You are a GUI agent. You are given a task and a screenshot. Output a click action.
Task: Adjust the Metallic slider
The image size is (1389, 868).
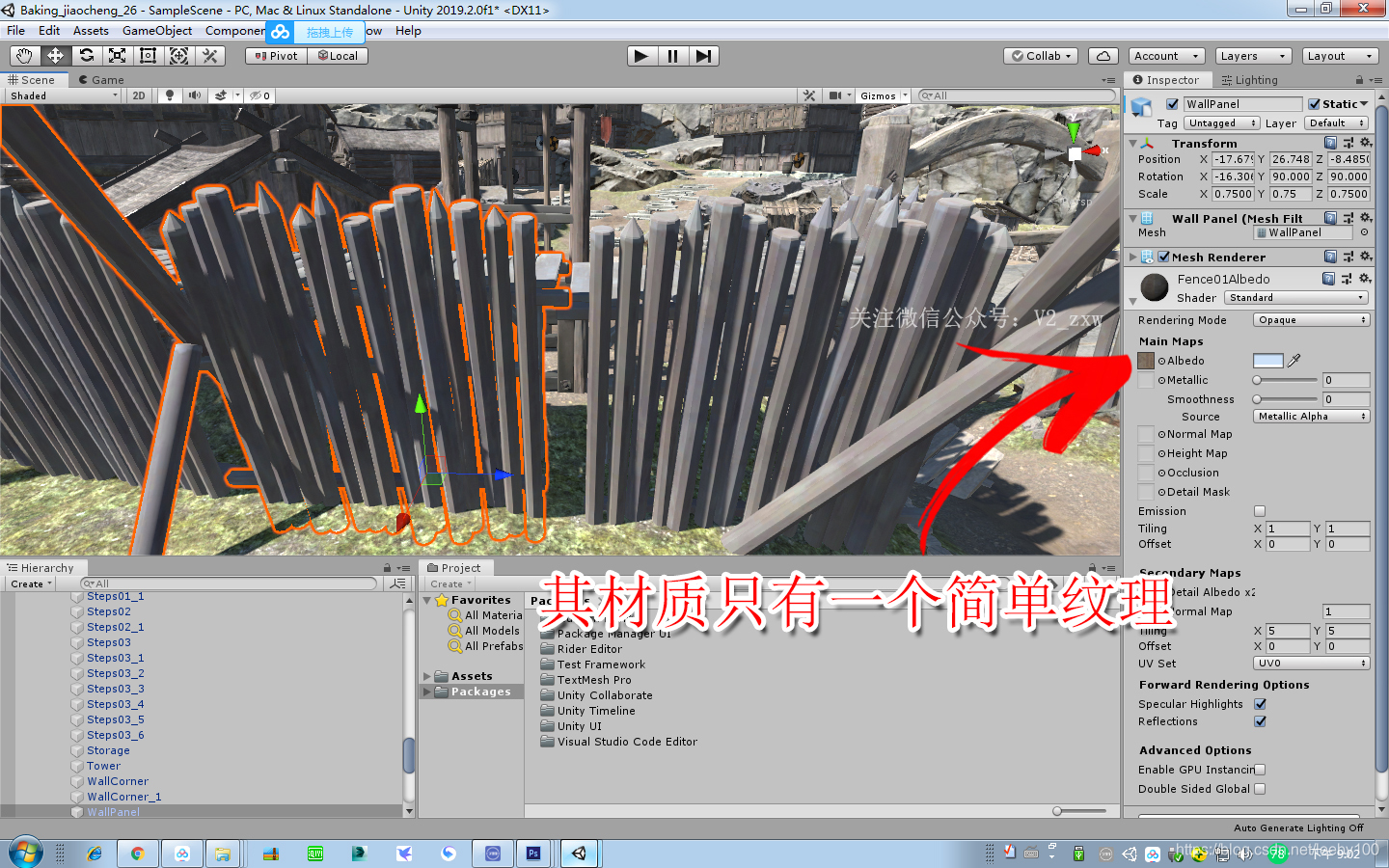tap(1286, 380)
